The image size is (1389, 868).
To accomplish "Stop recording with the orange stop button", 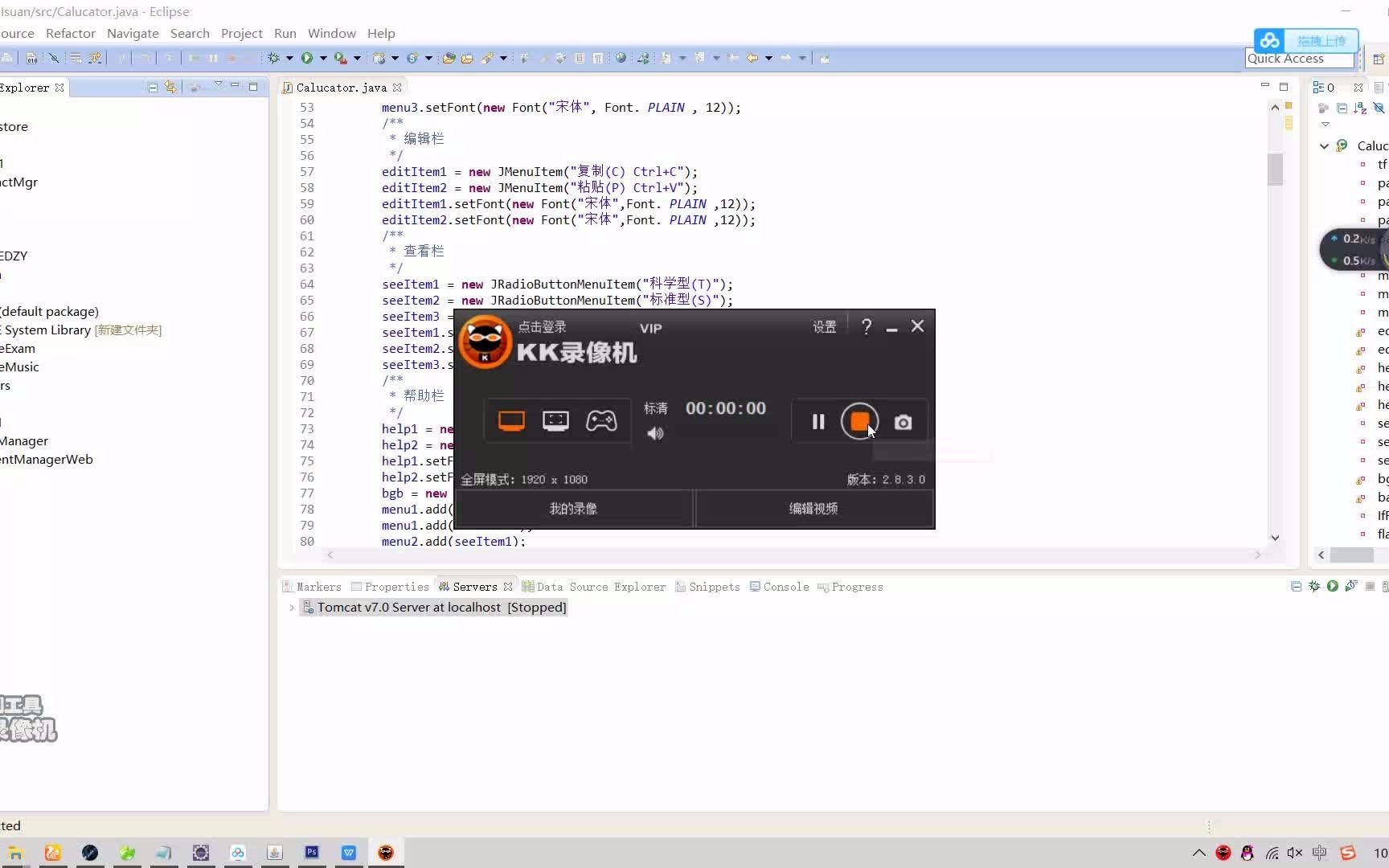I will click(x=860, y=421).
